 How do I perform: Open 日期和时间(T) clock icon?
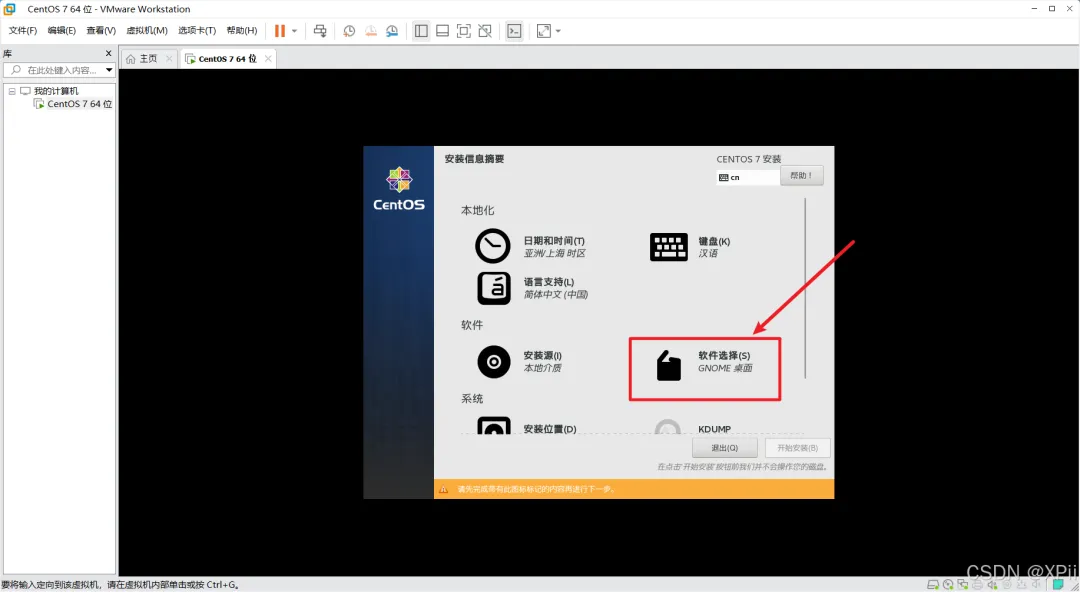pos(492,246)
